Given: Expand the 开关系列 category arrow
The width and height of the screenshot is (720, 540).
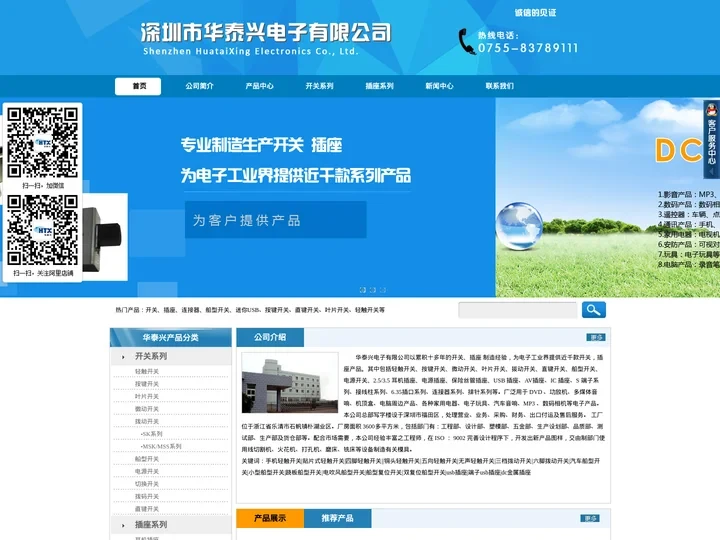Looking at the screenshot, I should 123,357.
